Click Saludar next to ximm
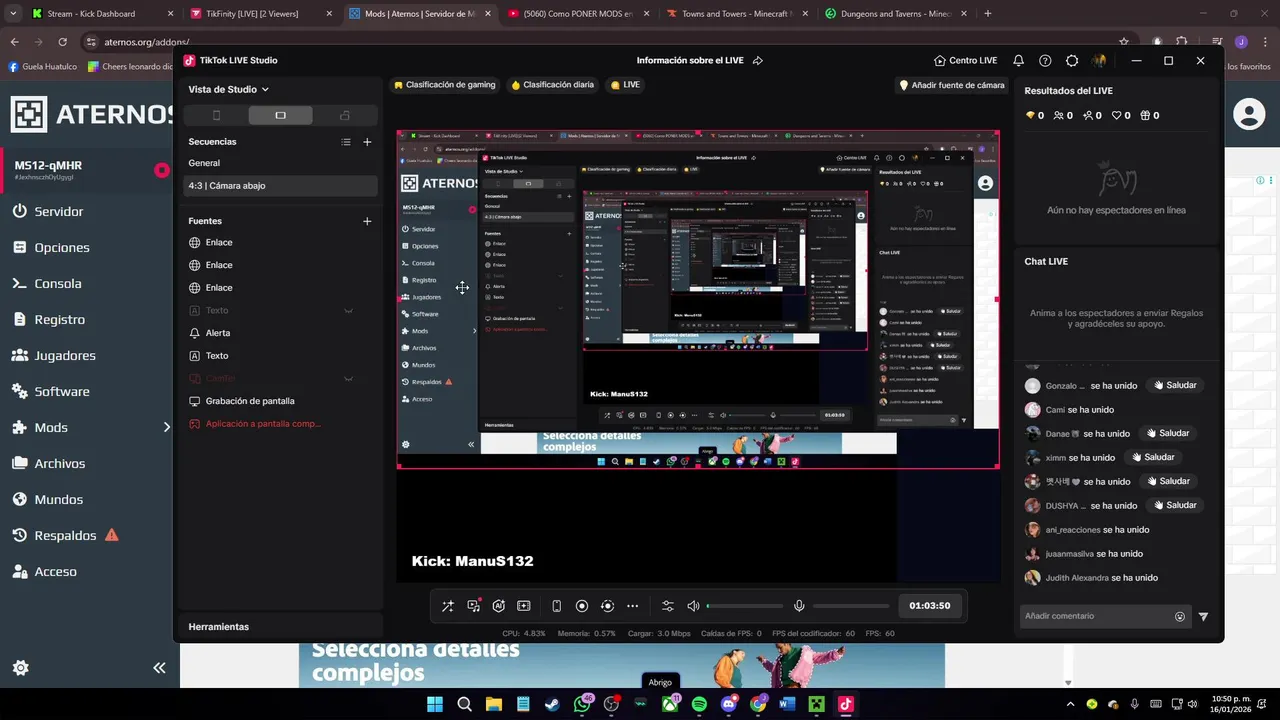1280x720 pixels. point(1152,457)
